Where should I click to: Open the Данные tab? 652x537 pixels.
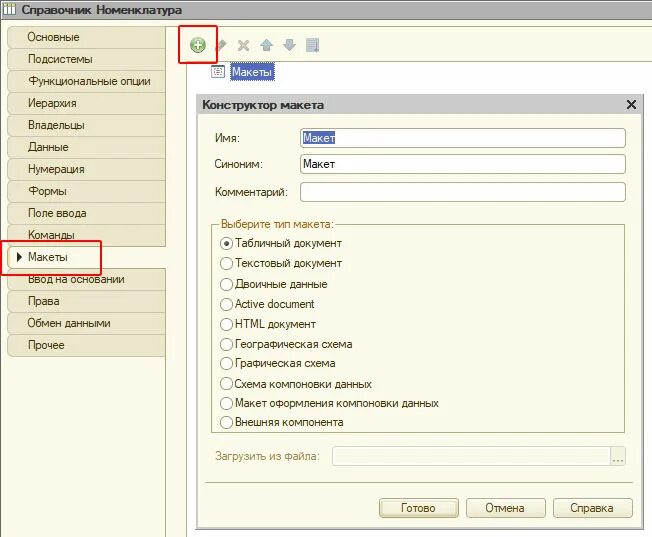(86, 147)
